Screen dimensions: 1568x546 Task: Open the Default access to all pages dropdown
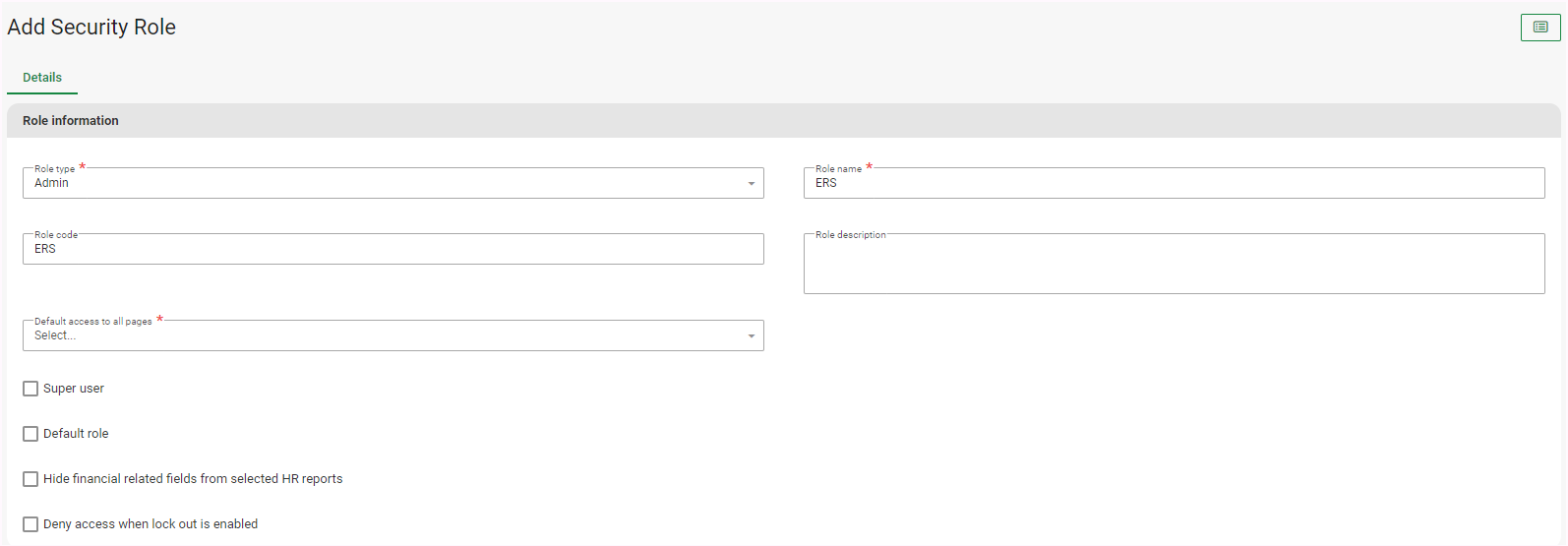(x=384, y=335)
